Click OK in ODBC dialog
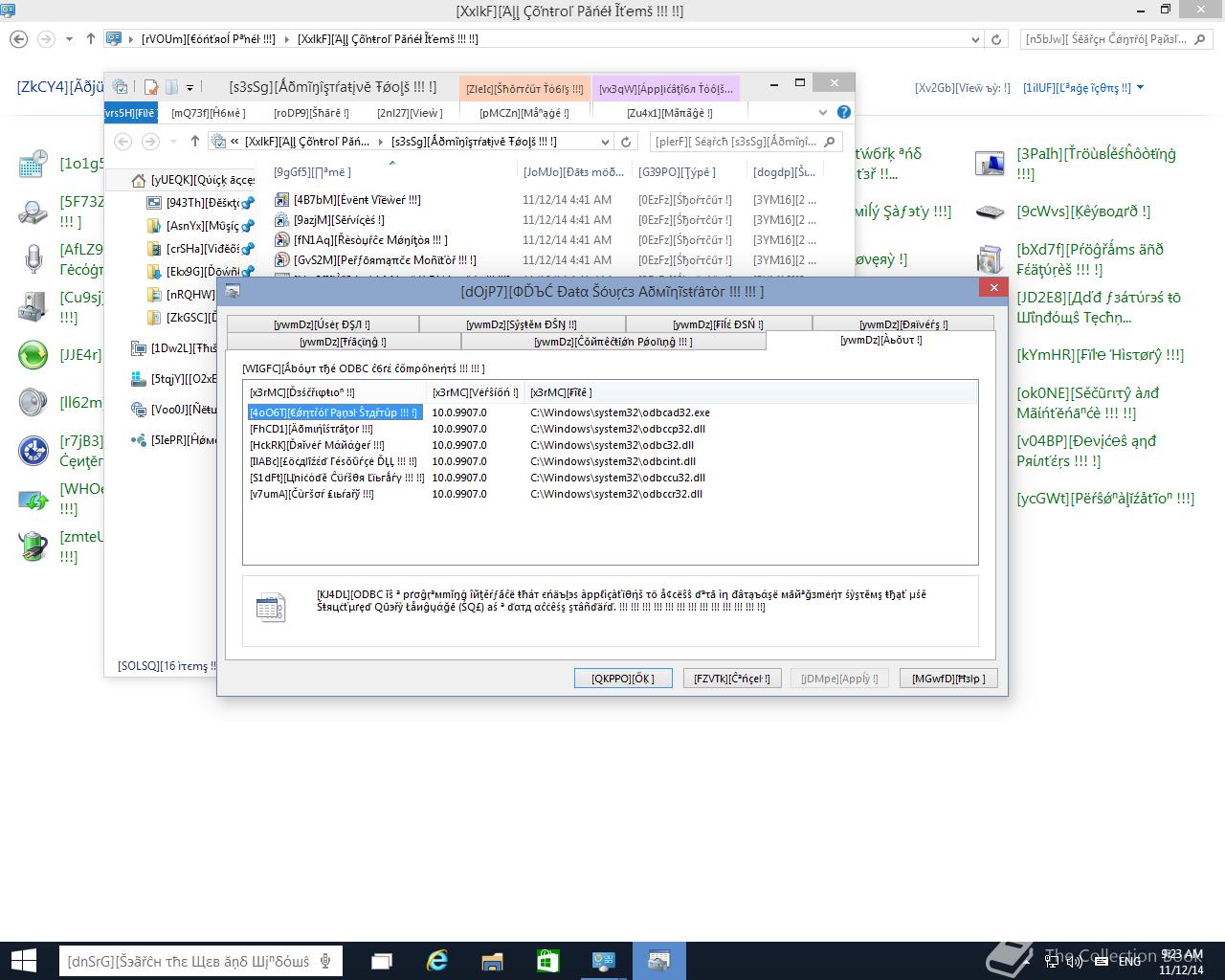The height and width of the screenshot is (980, 1225). (623, 678)
